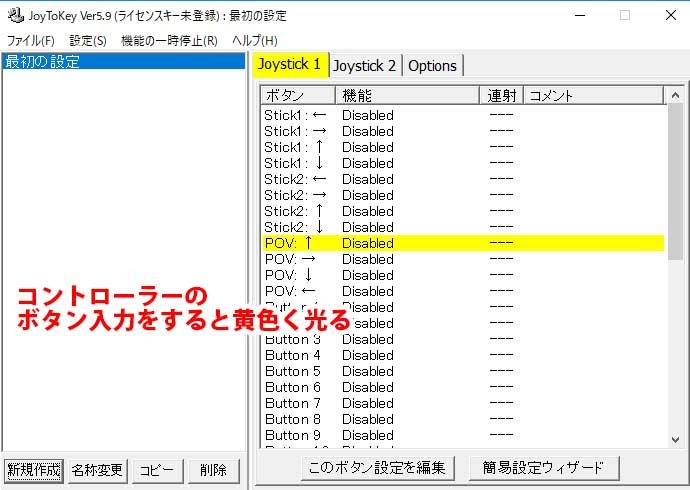Open the 機能の一時停止(R) menu

tap(169, 41)
